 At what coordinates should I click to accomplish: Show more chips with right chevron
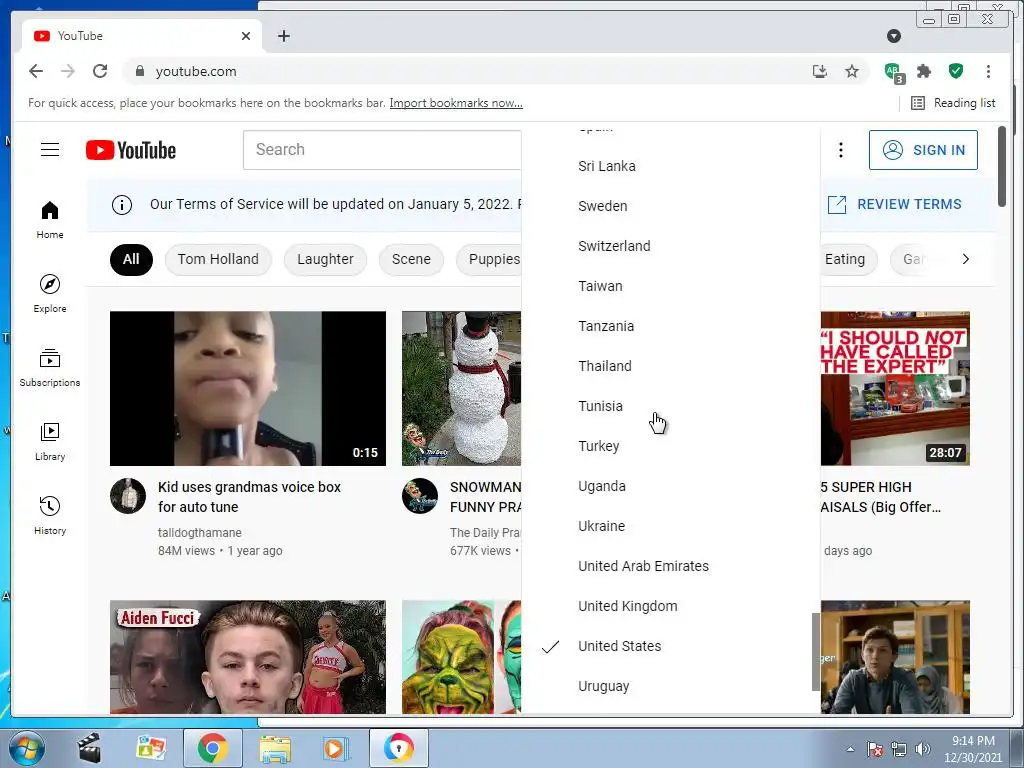966,259
